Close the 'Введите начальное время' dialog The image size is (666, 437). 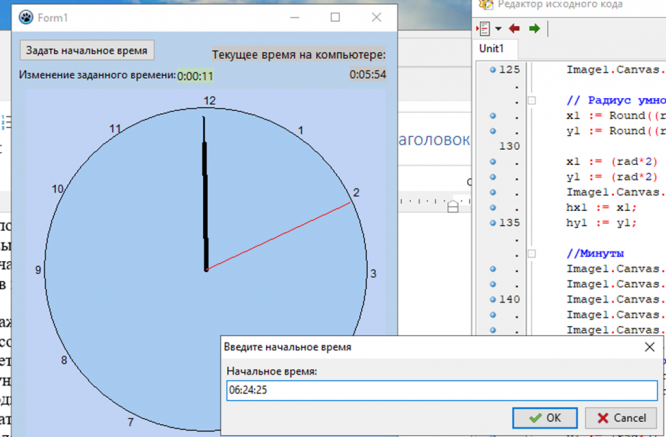point(650,347)
